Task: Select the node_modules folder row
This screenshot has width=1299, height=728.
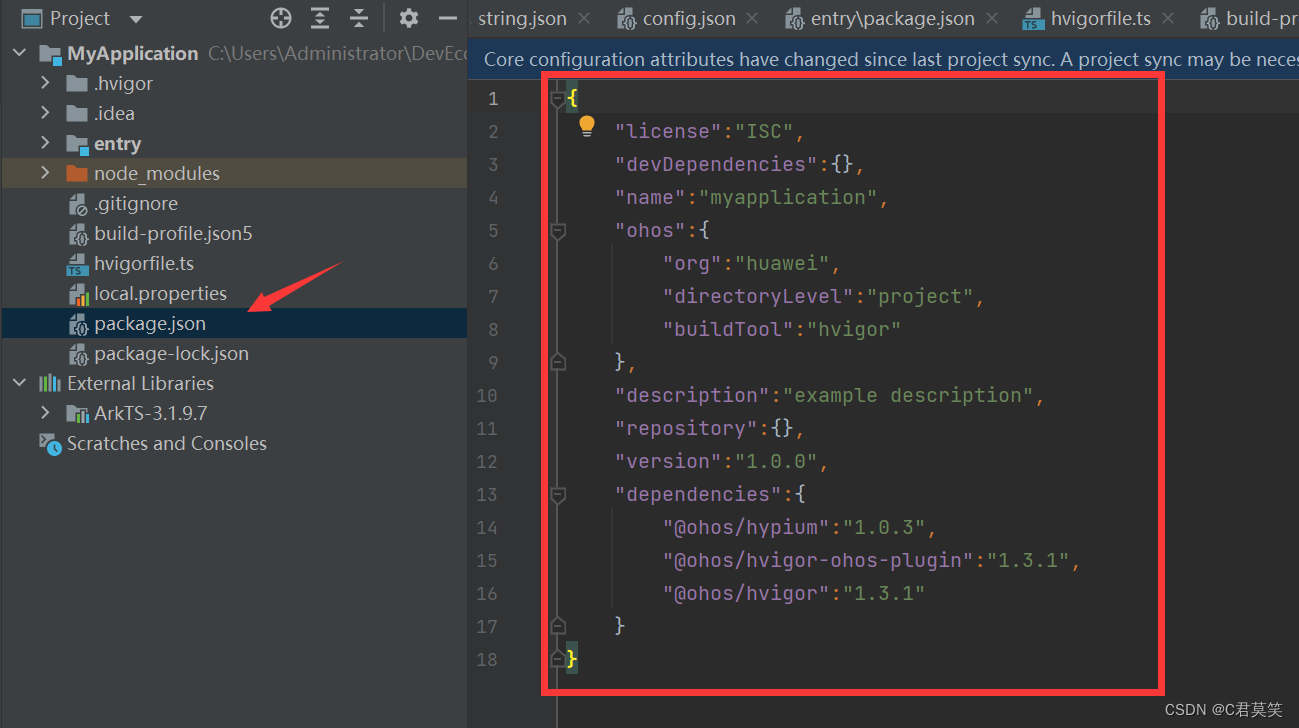Action: pyautogui.click(x=234, y=173)
